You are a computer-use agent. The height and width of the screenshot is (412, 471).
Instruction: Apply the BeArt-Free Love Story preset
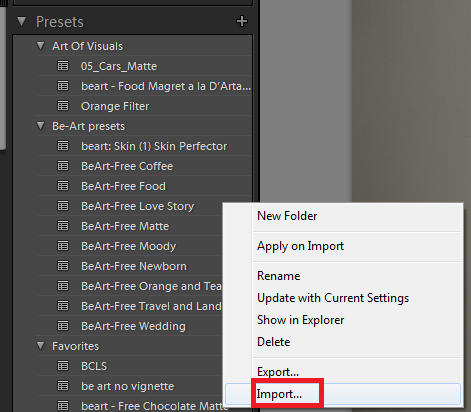(138, 206)
